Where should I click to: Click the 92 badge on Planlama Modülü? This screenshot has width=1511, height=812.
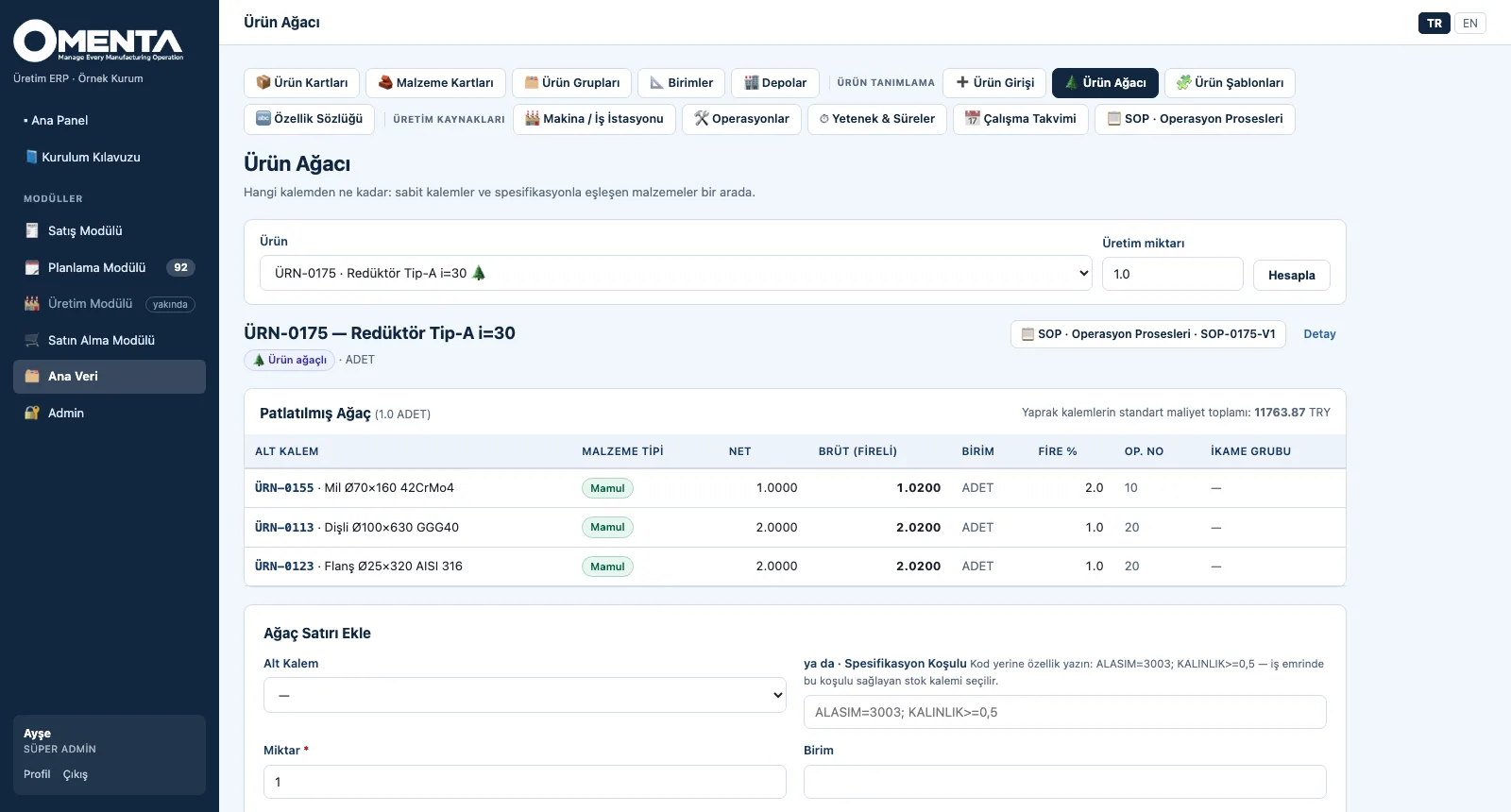pyautogui.click(x=180, y=267)
